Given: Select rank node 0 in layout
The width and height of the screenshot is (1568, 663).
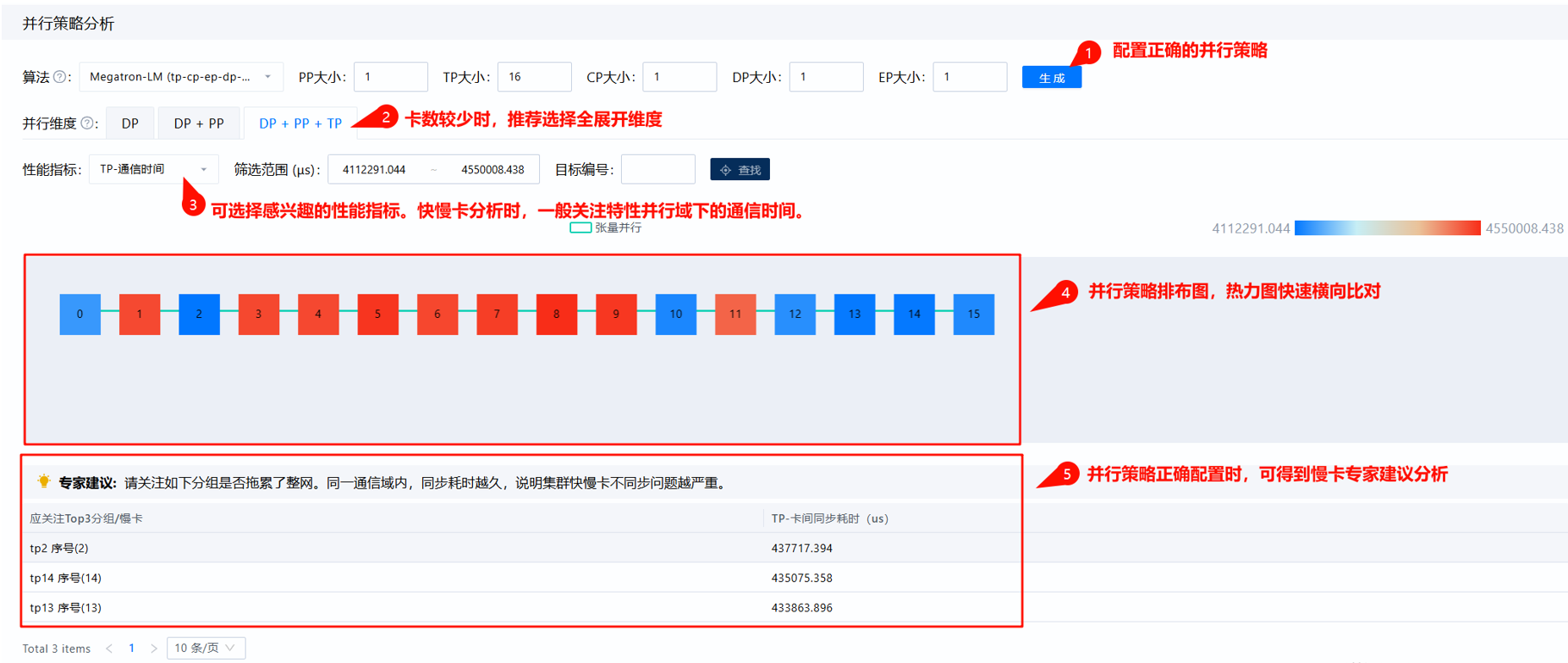Looking at the screenshot, I should (80, 315).
